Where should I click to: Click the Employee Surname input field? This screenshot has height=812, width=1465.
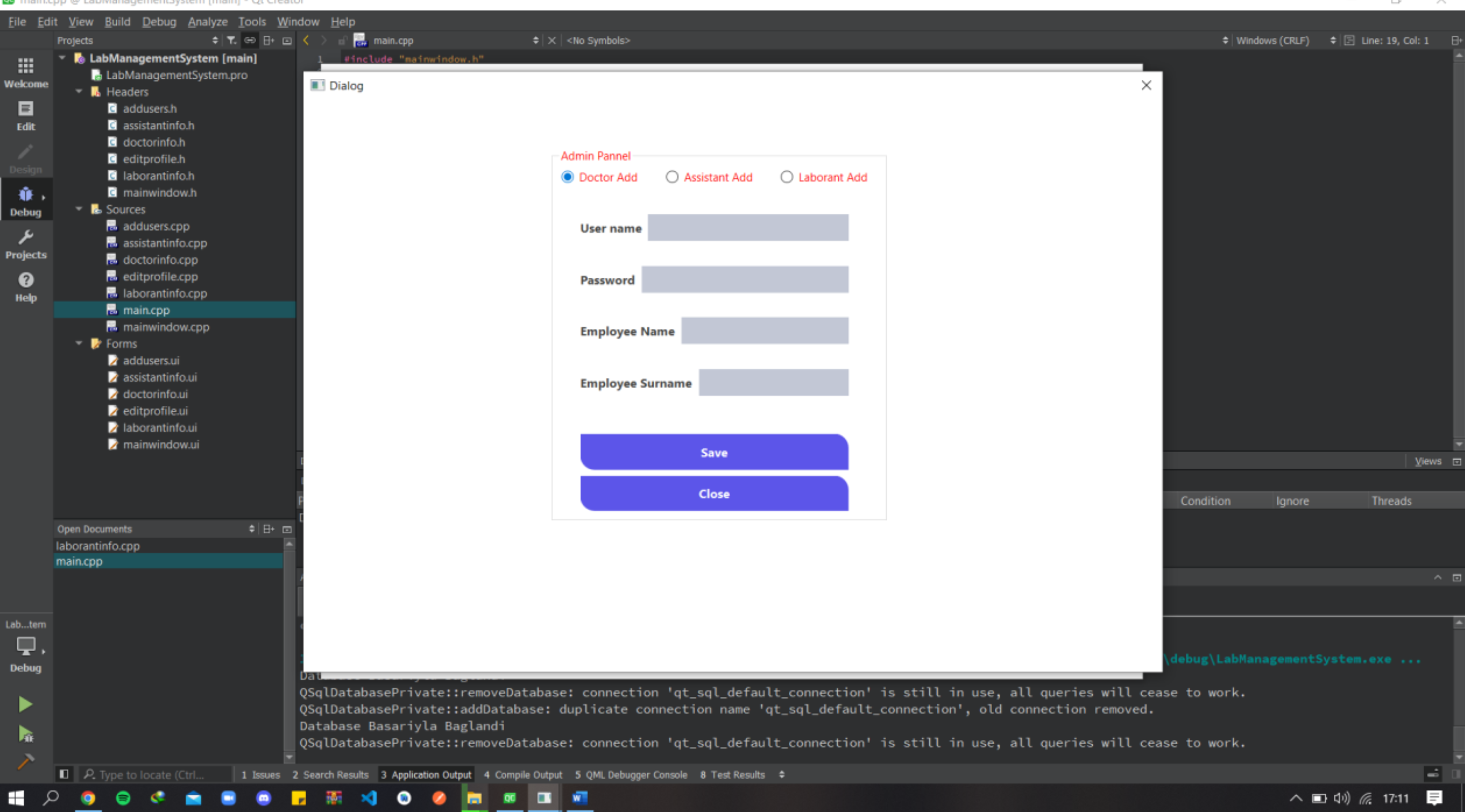click(x=773, y=382)
